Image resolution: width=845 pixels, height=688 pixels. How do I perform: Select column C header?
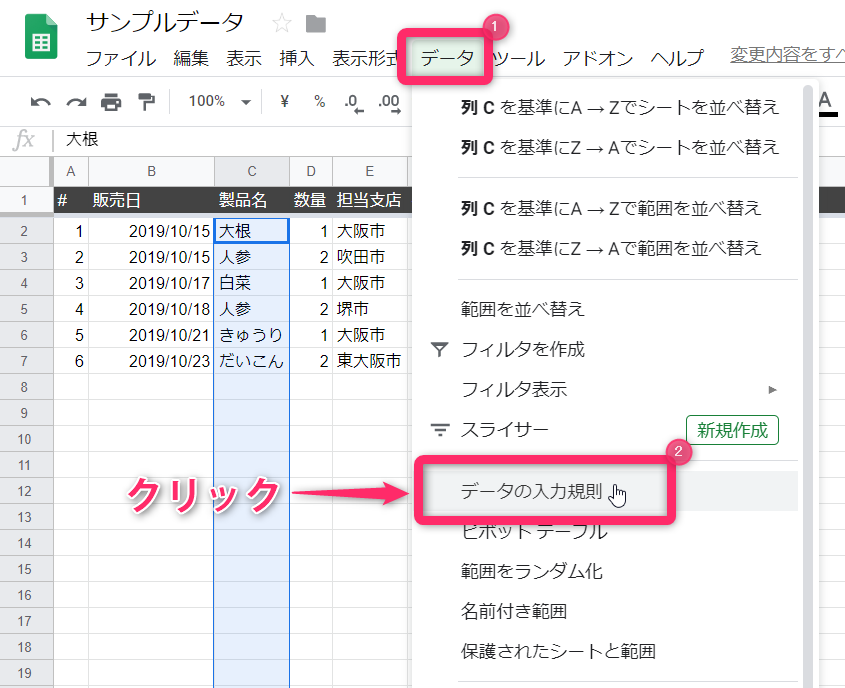pyautogui.click(x=252, y=171)
